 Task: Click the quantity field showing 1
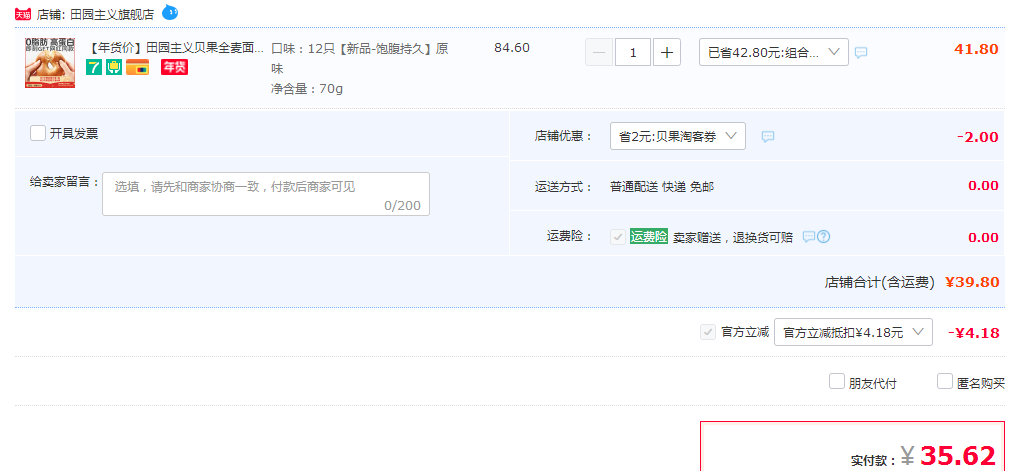pyautogui.click(x=633, y=52)
